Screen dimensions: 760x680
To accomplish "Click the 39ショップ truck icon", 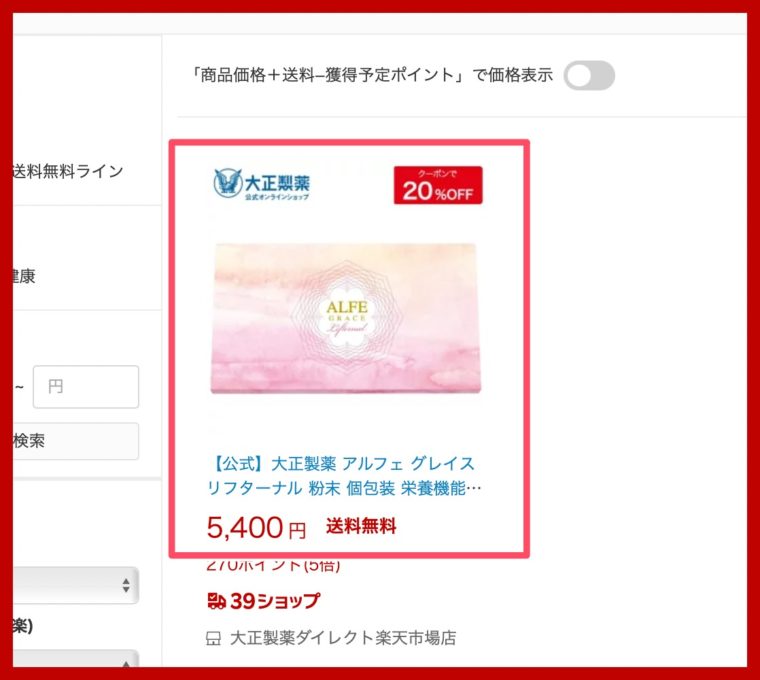I will [x=216, y=601].
